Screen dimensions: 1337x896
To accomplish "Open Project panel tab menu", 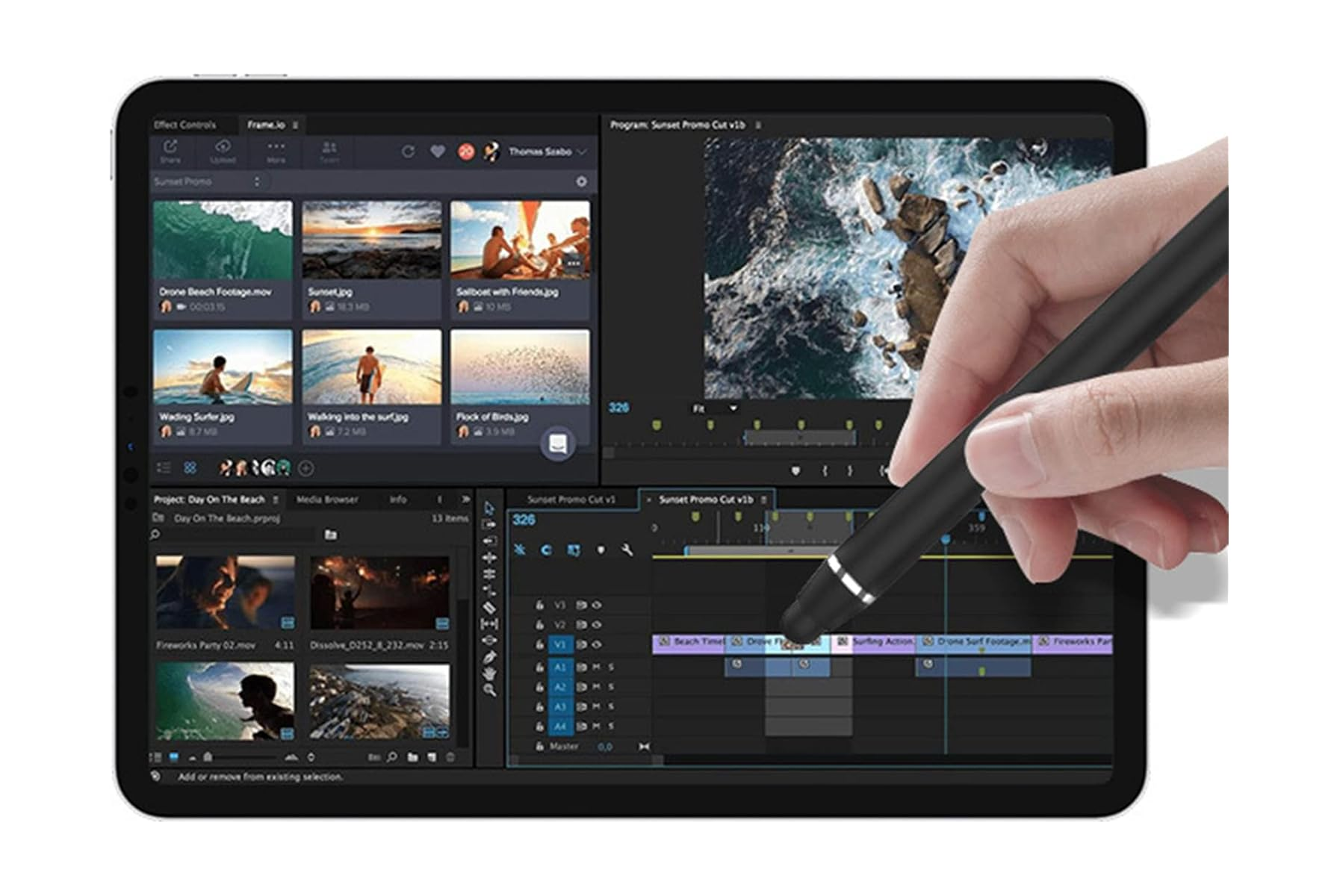I will click(x=275, y=499).
